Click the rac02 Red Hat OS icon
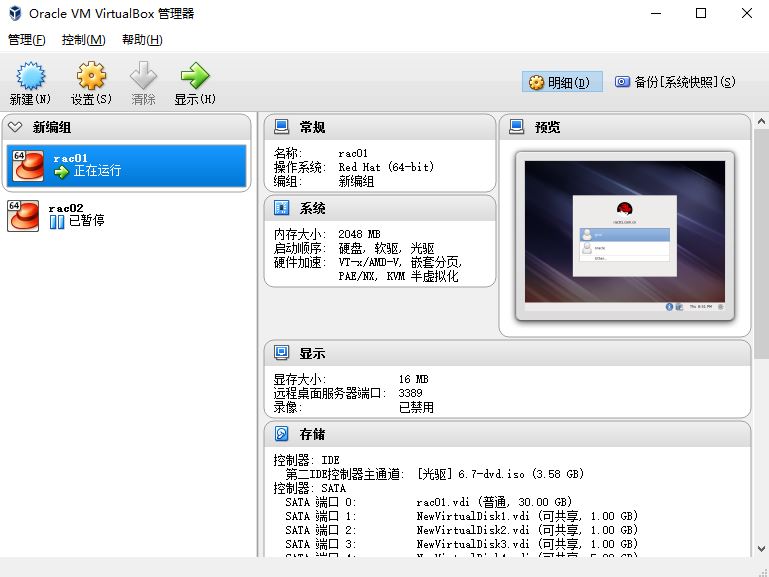This screenshot has height=577, width=769. [23, 216]
